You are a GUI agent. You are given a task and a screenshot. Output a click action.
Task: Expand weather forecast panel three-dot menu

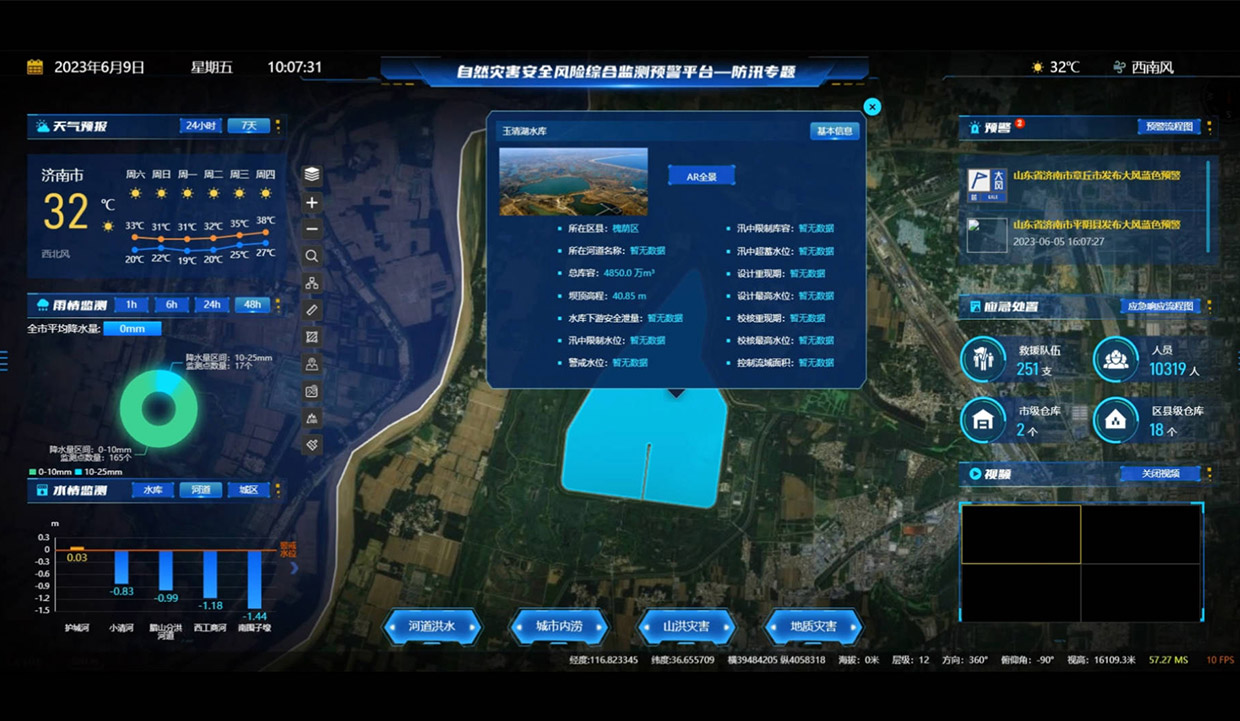click(278, 126)
